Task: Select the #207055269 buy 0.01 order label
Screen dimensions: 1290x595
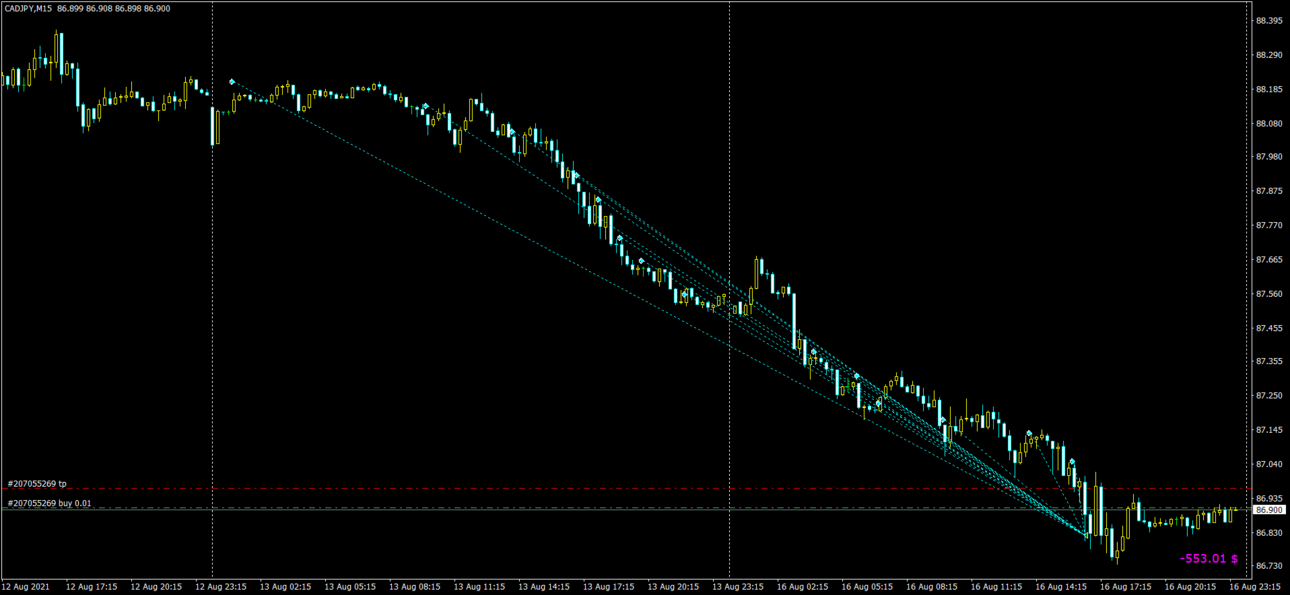Action: coord(50,503)
